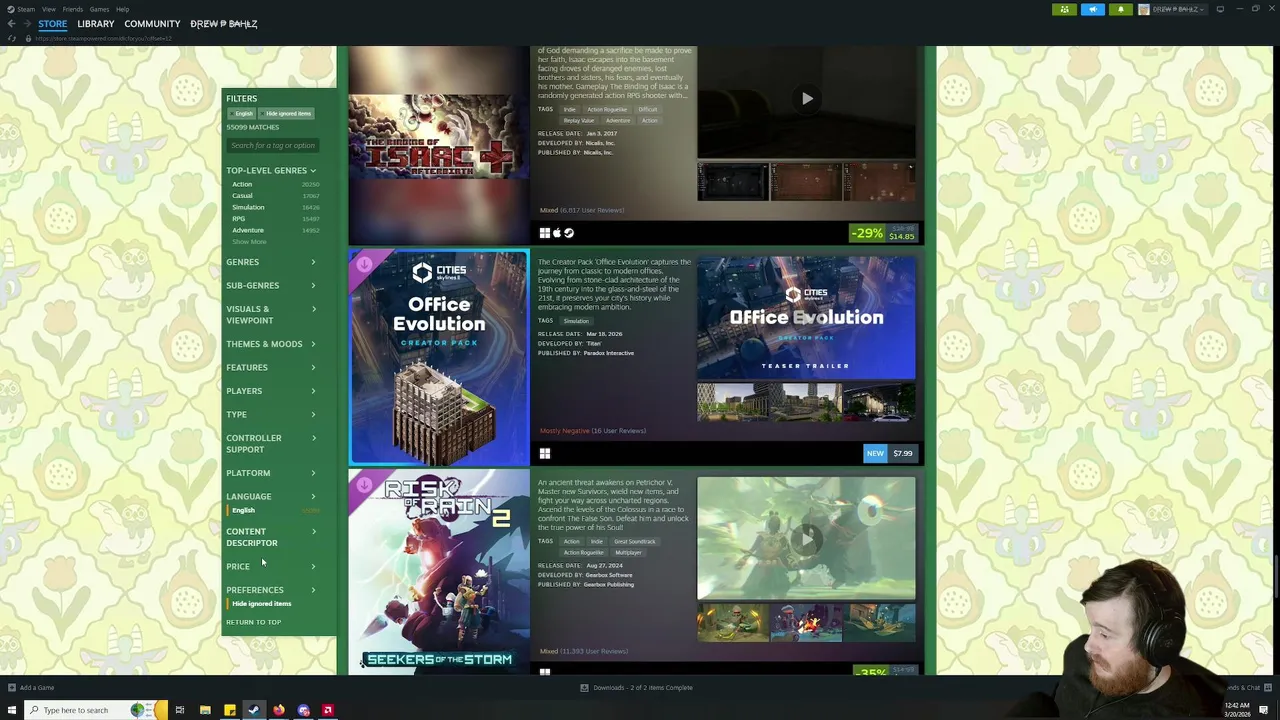This screenshot has width=1280, height=720.
Task: Open the Downloads status icon
Action: coord(584,687)
